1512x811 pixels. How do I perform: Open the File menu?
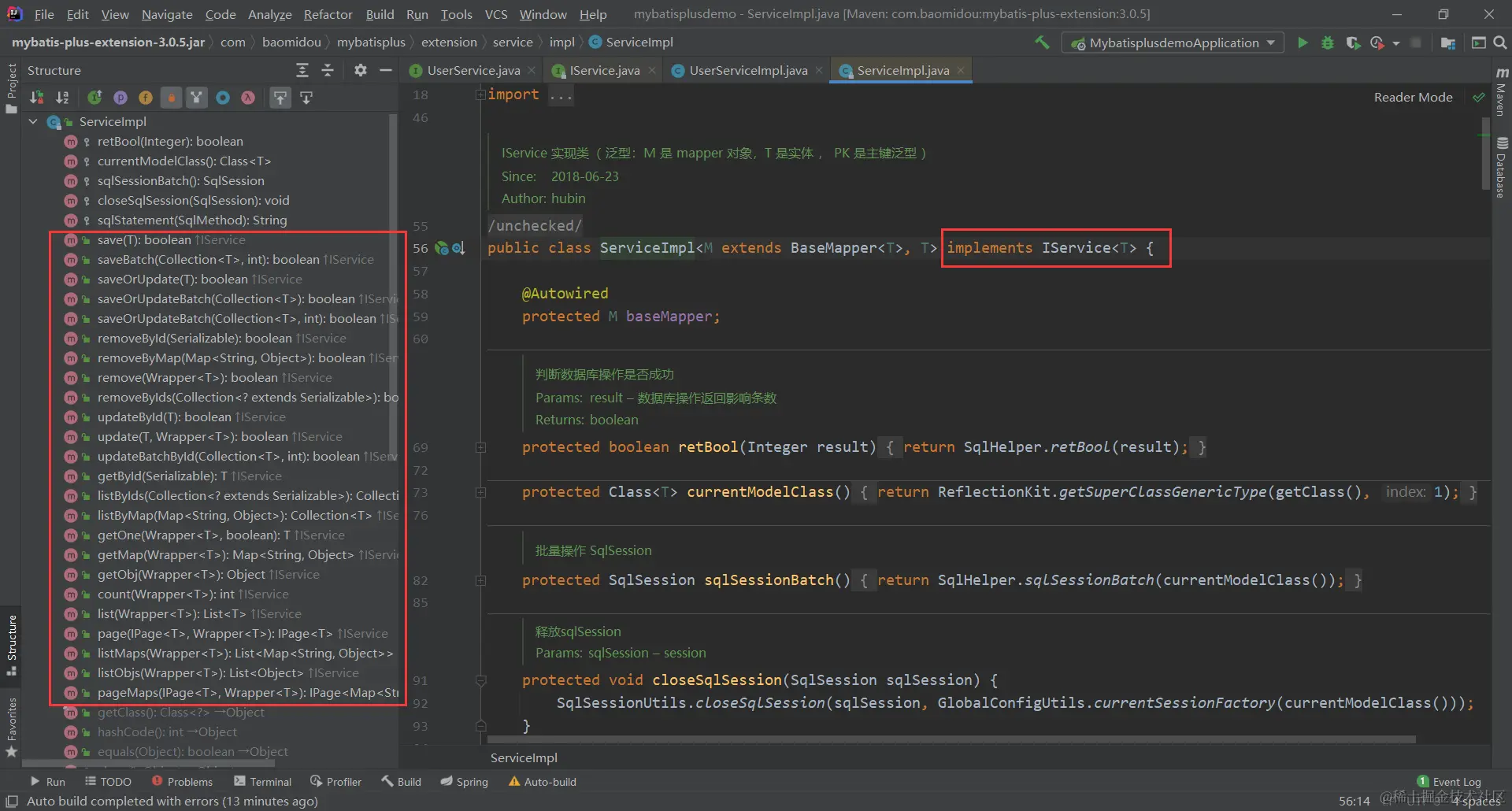[44, 14]
